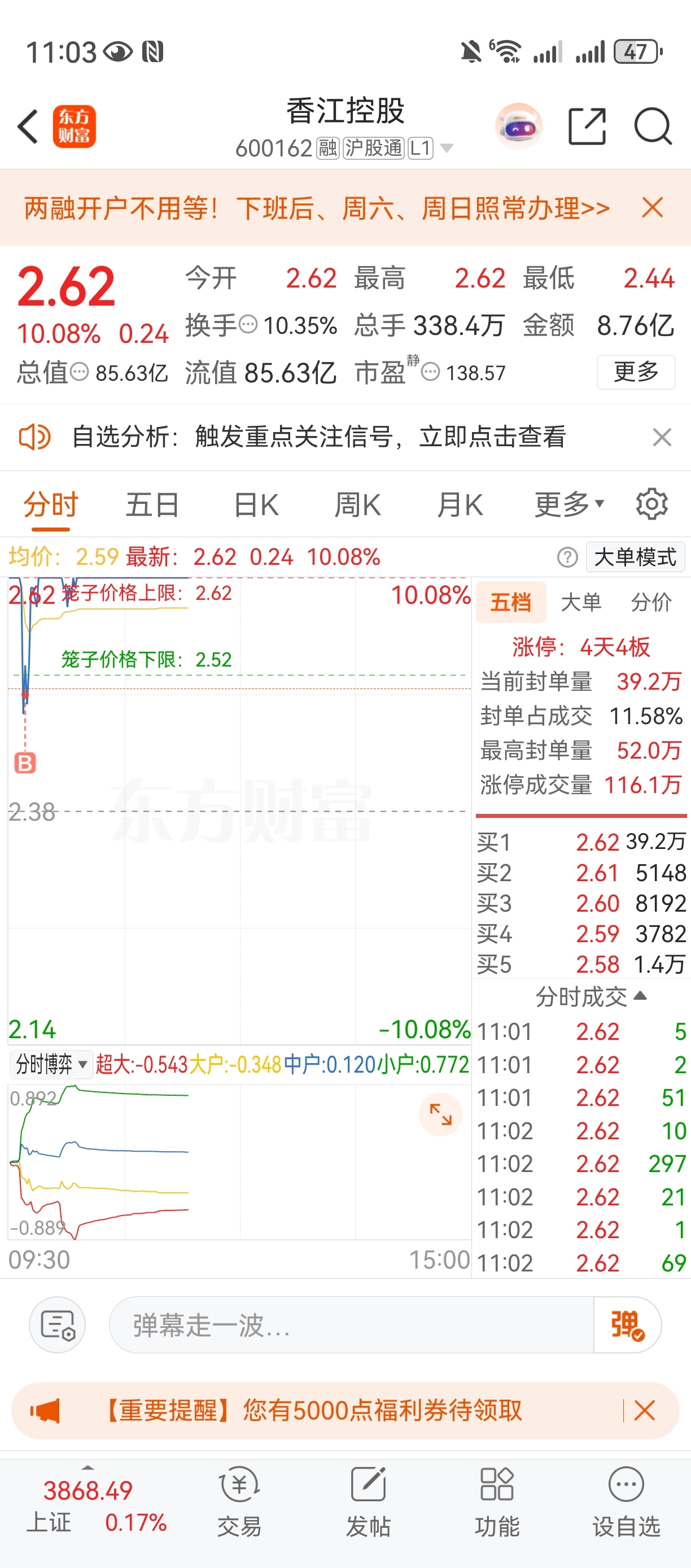Select the 五档 order book tab
The image size is (691, 1568).
point(511,602)
